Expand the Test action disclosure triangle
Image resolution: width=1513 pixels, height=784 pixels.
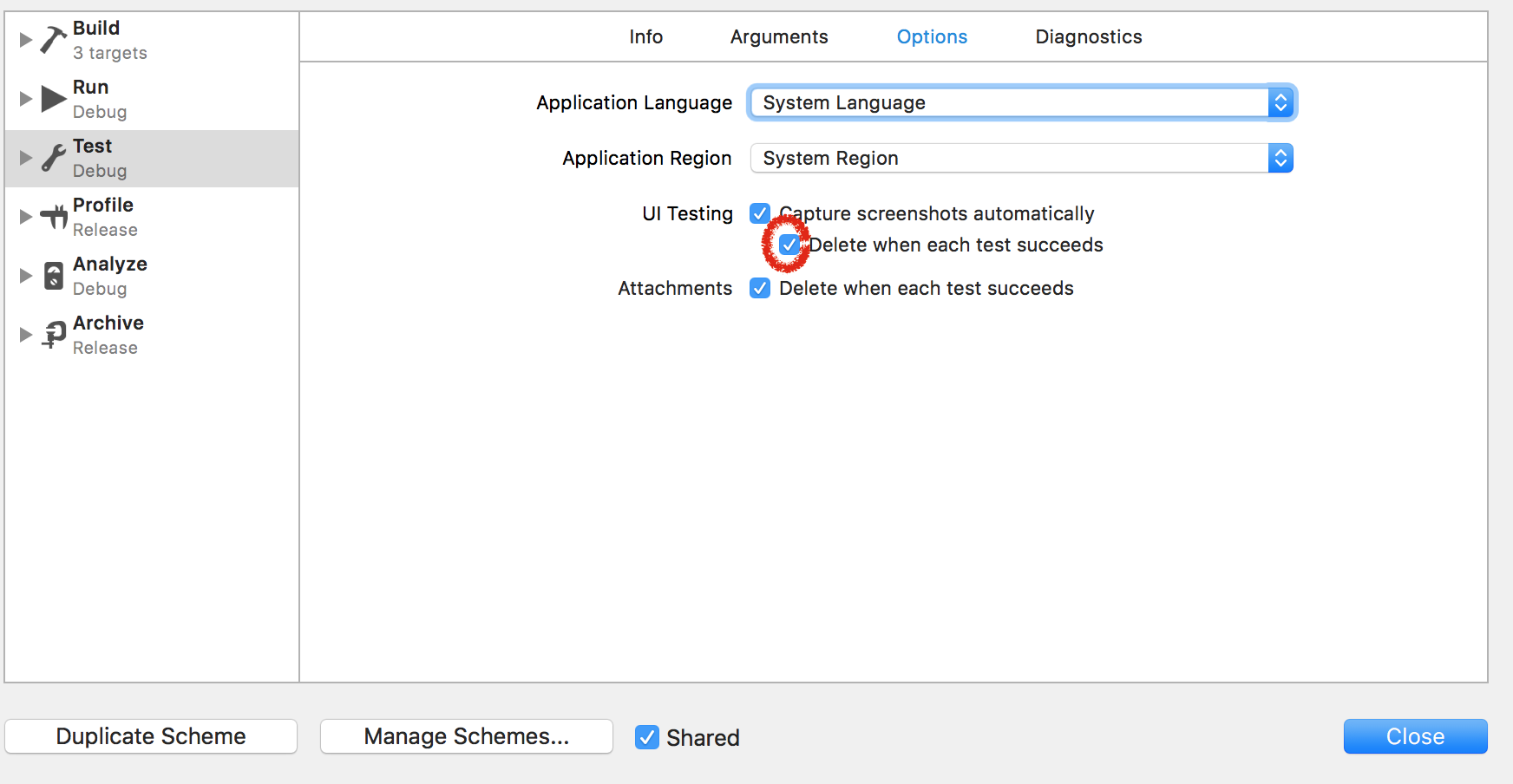pos(26,158)
